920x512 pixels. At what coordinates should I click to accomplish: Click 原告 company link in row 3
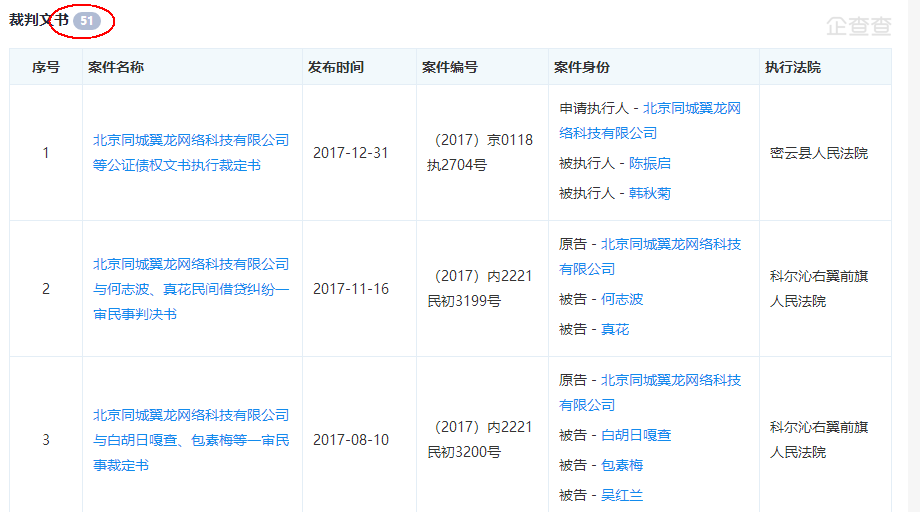pyautogui.click(x=650, y=392)
